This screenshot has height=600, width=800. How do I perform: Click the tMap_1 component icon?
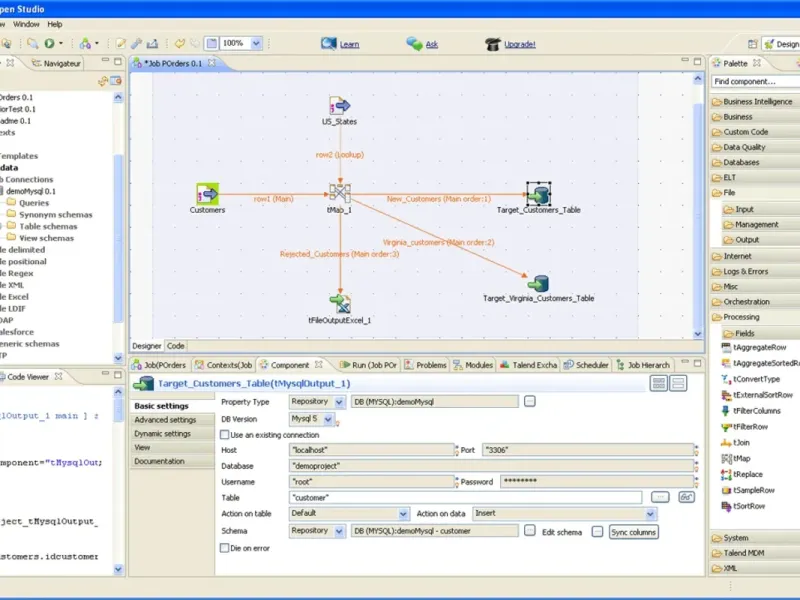340,192
